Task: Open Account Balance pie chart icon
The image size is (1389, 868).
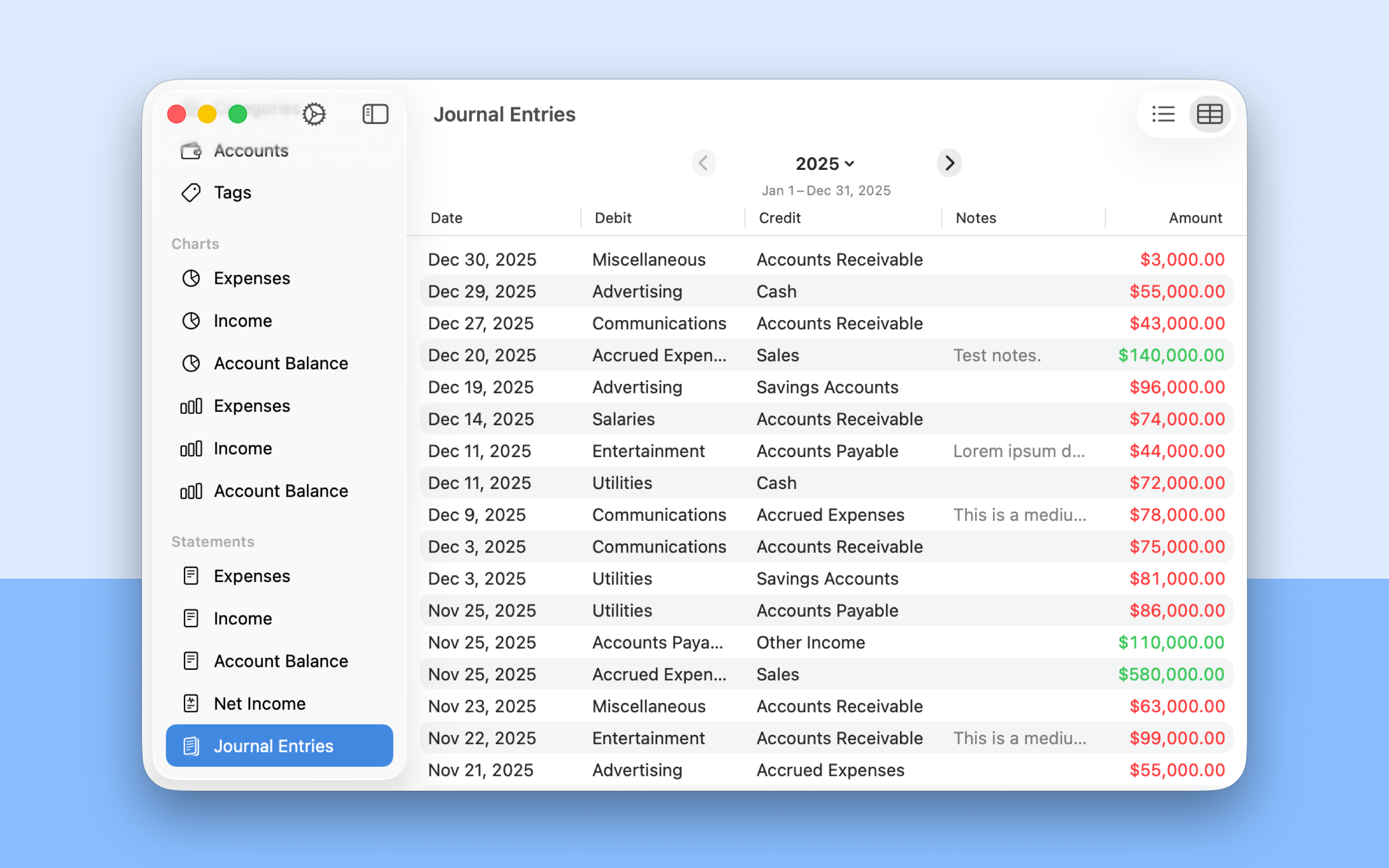Action: 191,364
